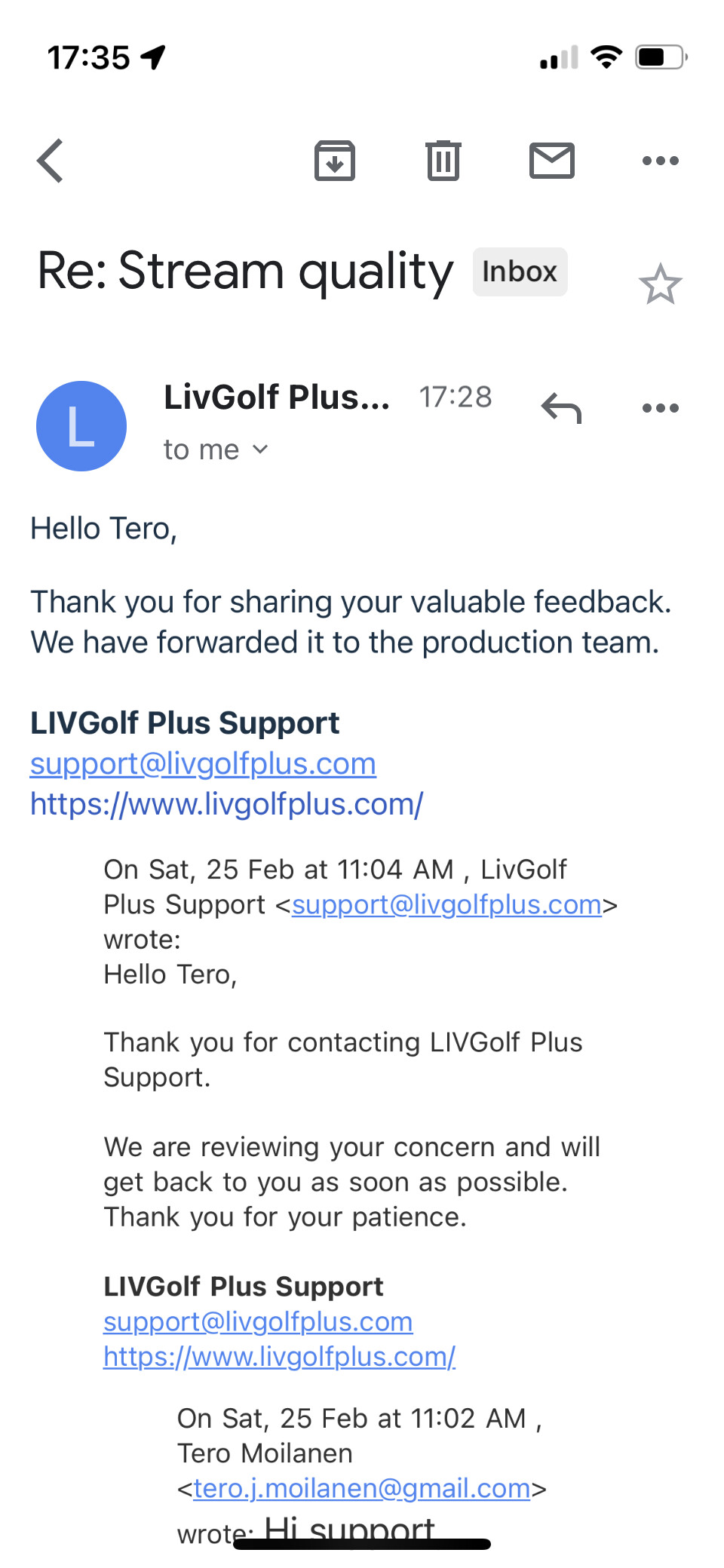Open first support@livgolfplus.com email link
The width and height of the screenshot is (724, 1568).
coord(203,764)
